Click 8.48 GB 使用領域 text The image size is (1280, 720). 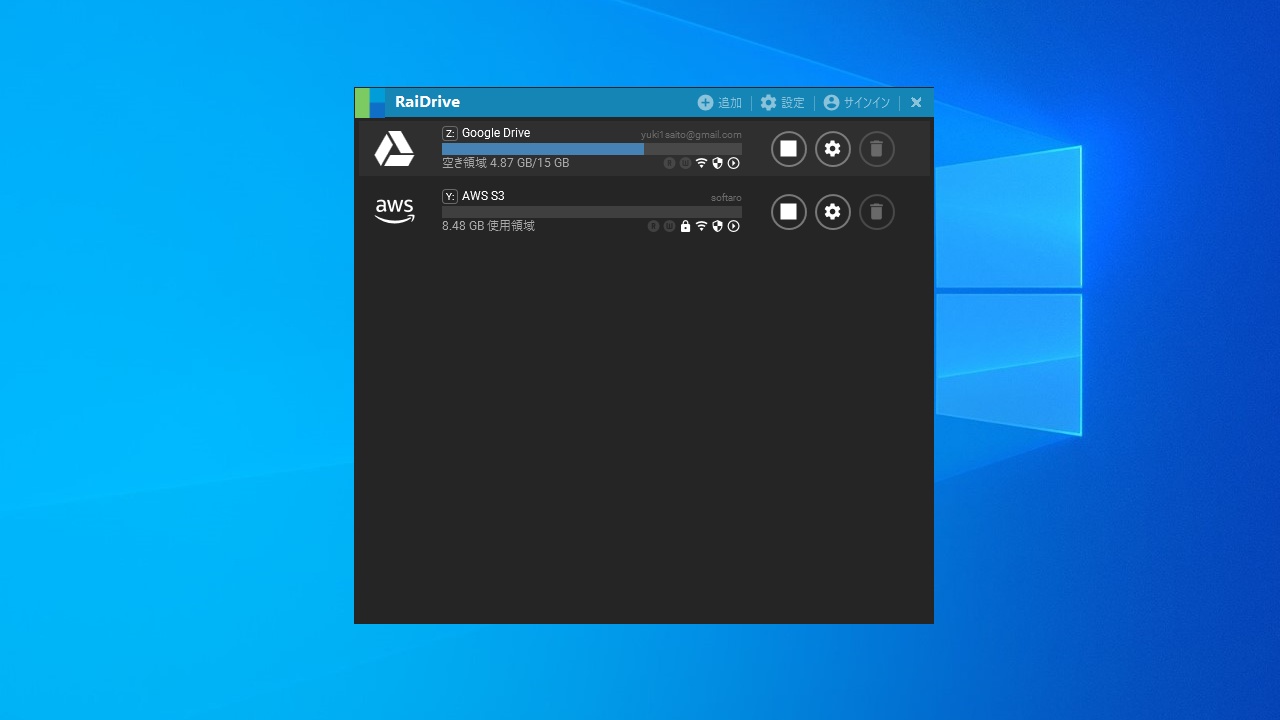tap(488, 226)
